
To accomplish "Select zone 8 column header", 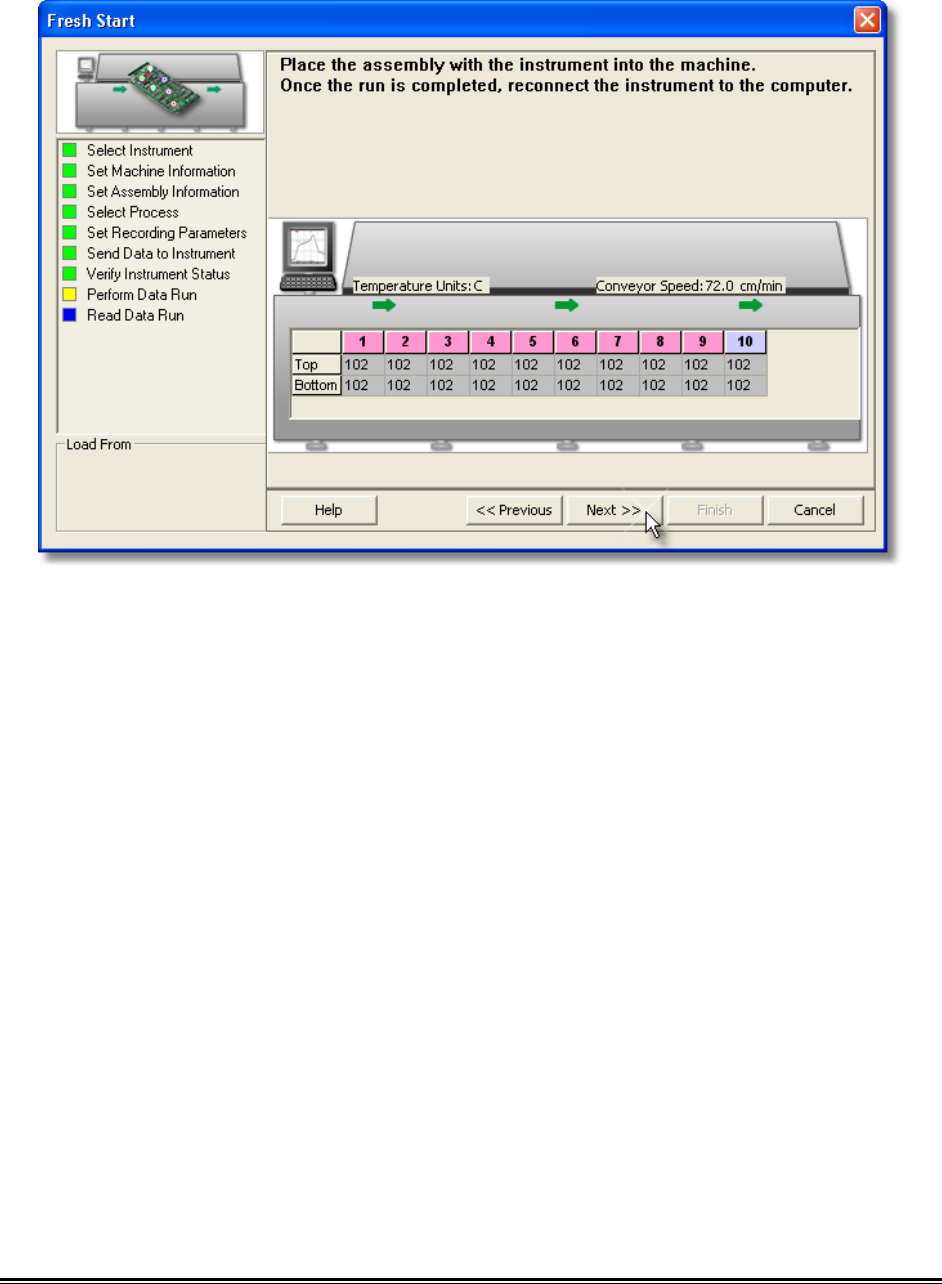I will (x=660, y=342).
